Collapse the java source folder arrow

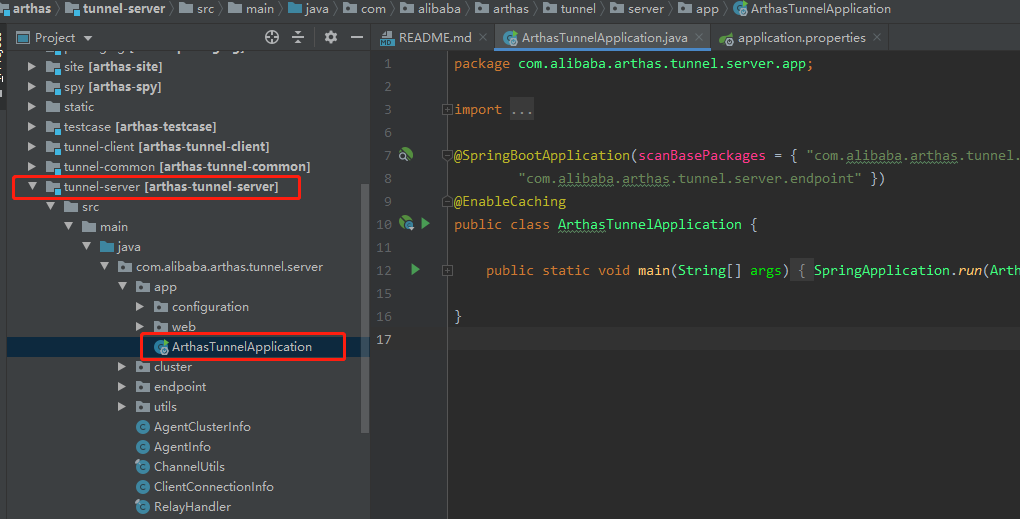[x=87, y=246]
